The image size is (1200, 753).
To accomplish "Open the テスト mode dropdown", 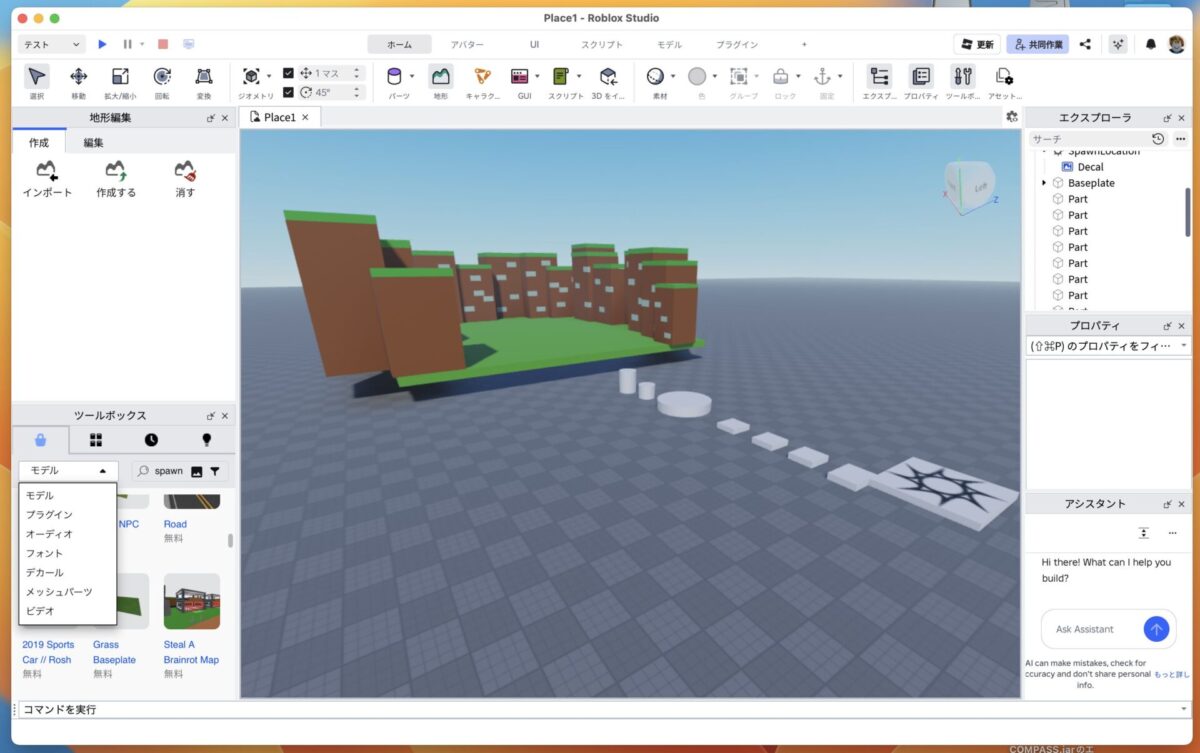I will tap(52, 44).
